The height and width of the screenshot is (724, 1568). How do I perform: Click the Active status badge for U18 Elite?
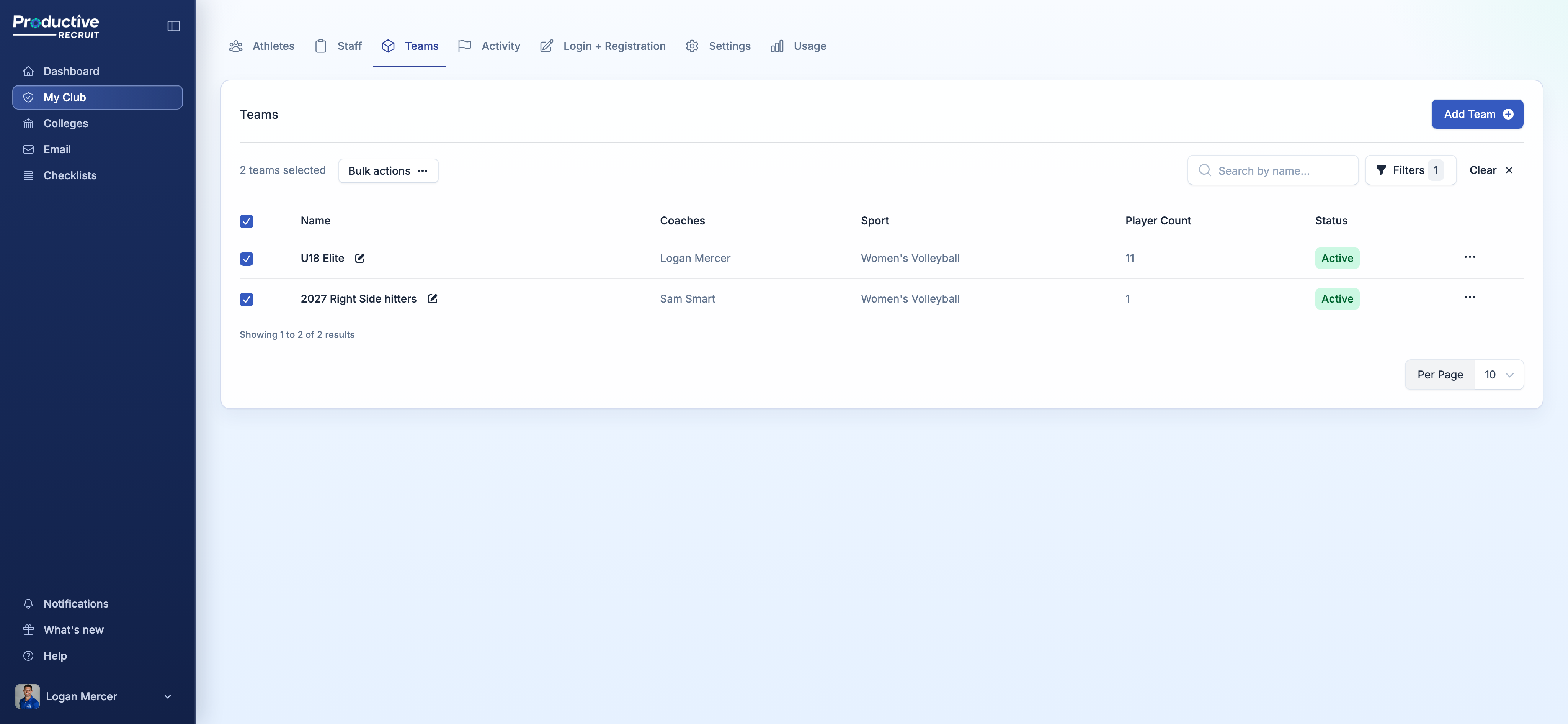tap(1337, 258)
